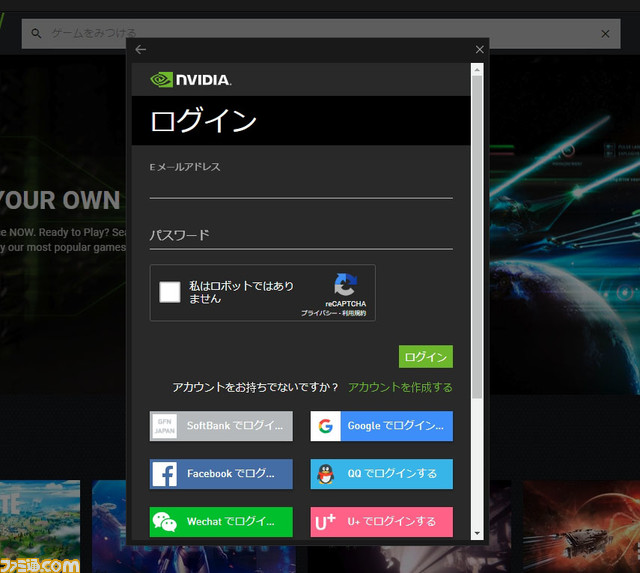Click the dialog scrollbar down arrow
The image size is (640, 573).
477,533
